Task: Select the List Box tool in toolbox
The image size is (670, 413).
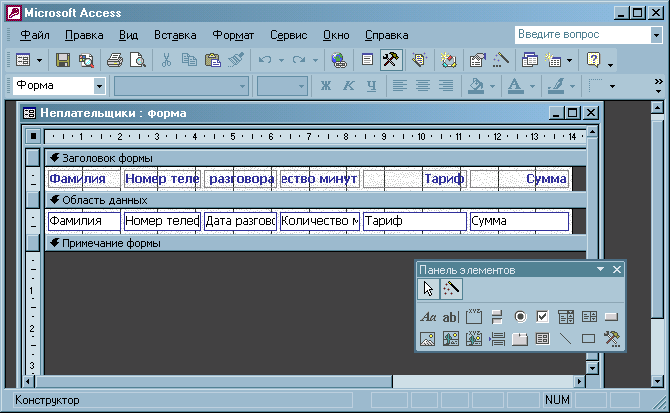Action: pyautogui.click(x=589, y=317)
